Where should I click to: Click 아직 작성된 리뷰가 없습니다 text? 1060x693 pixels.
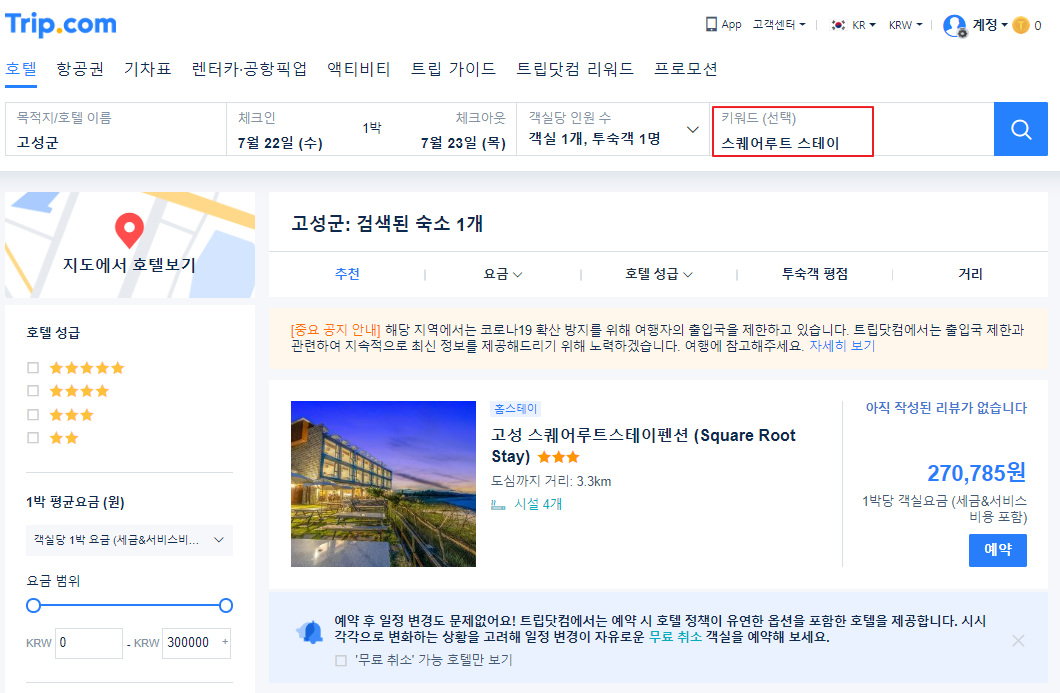coord(946,408)
